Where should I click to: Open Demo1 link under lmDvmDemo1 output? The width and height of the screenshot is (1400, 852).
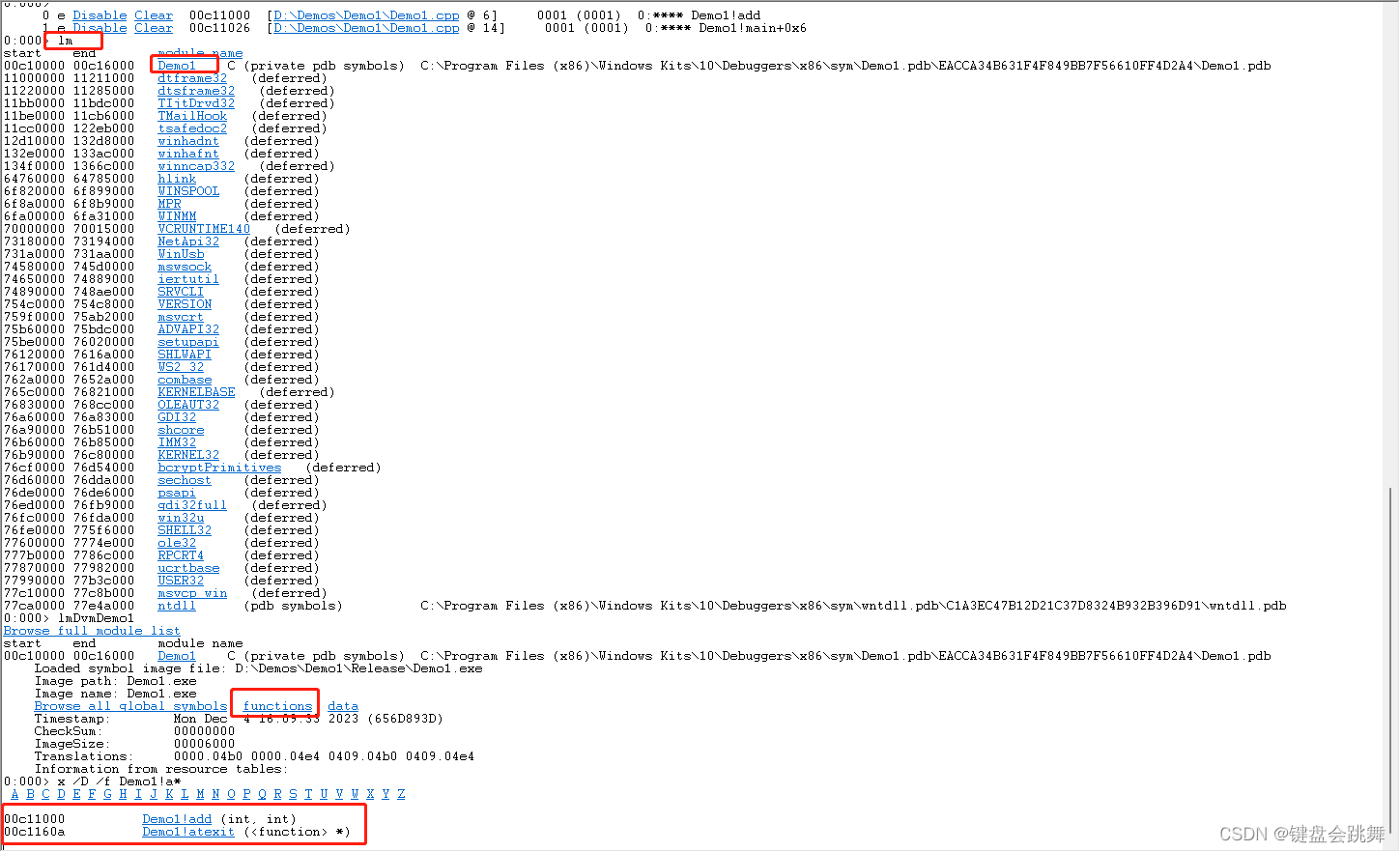pyautogui.click(x=177, y=656)
